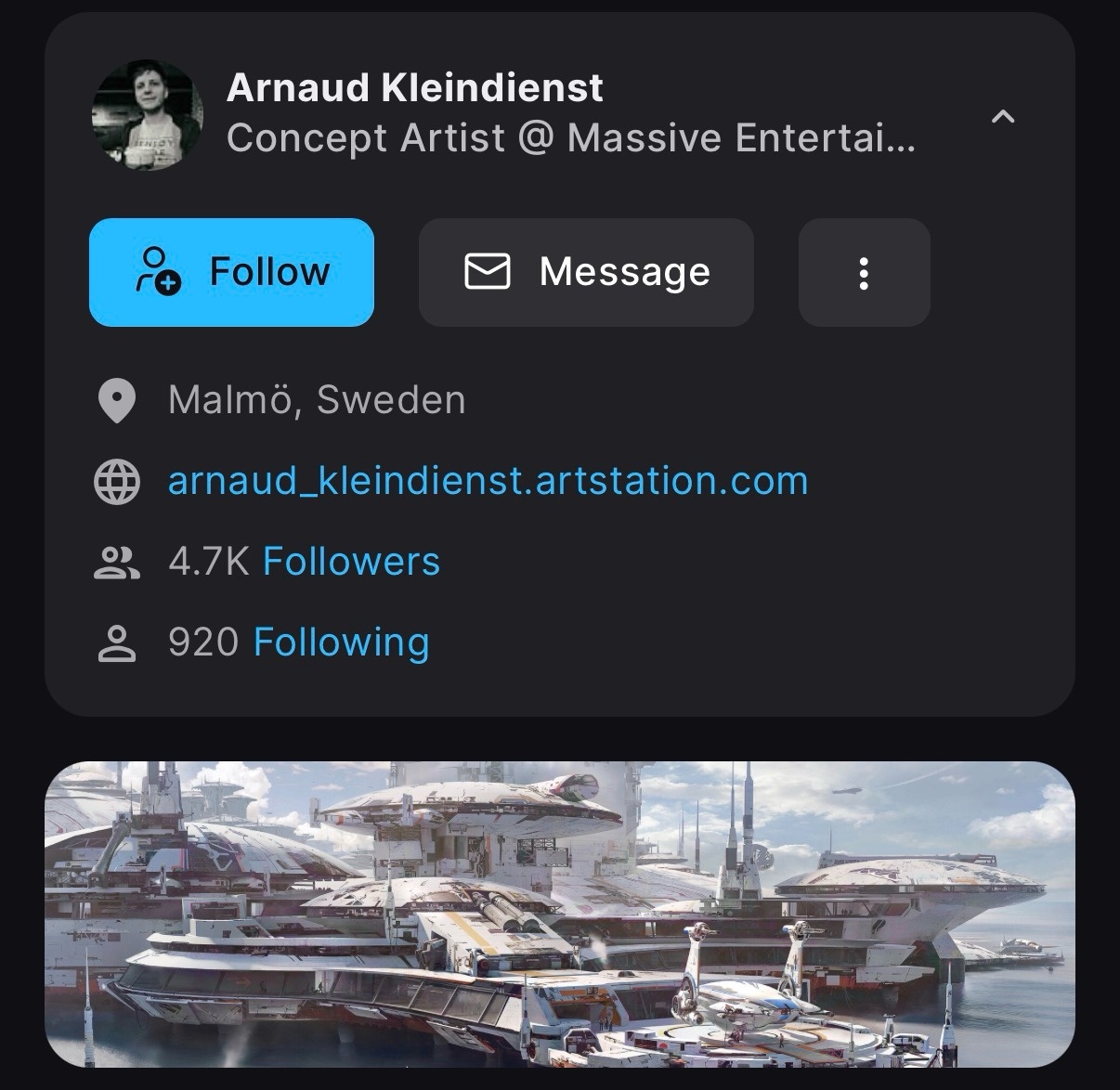Collapse the profile card with the chevron
The width and height of the screenshot is (1120, 1090).
1003,117
